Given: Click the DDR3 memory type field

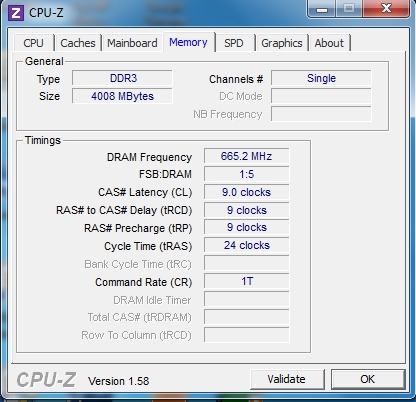Looking at the screenshot, I should coord(122,78).
